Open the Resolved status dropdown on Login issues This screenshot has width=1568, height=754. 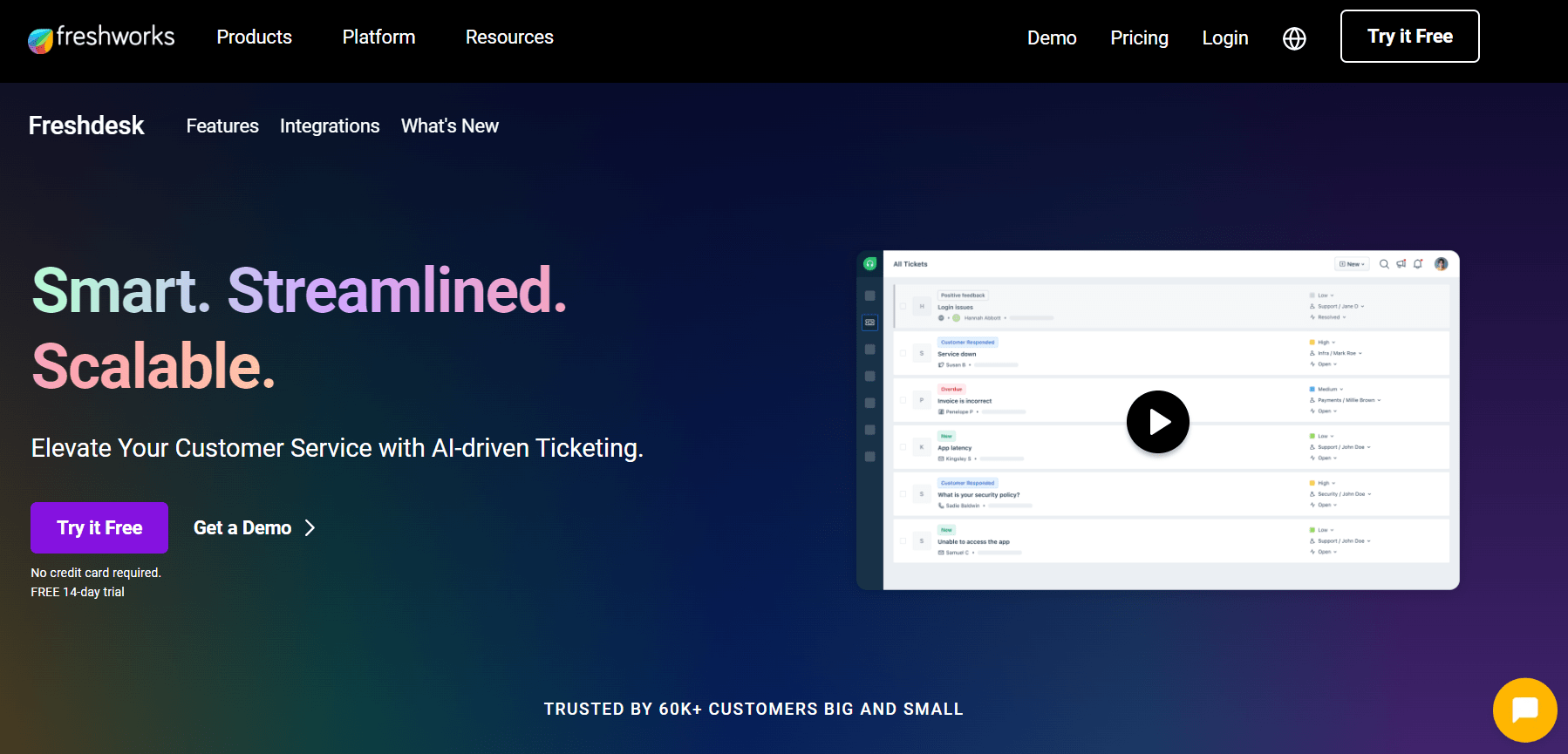pos(1331,317)
